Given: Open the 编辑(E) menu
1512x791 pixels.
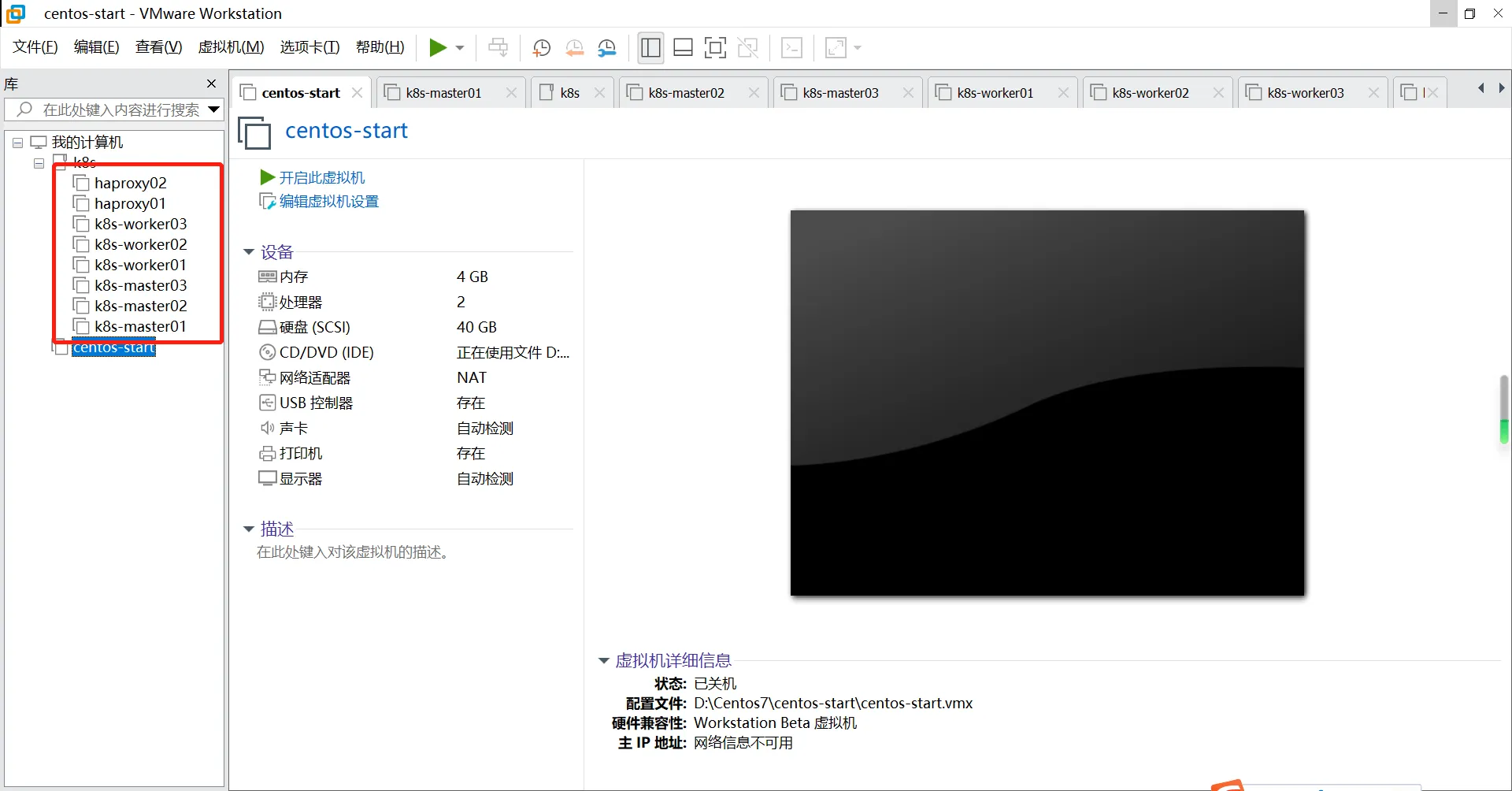Looking at the screenshot, I should click(x=97, y=47).
